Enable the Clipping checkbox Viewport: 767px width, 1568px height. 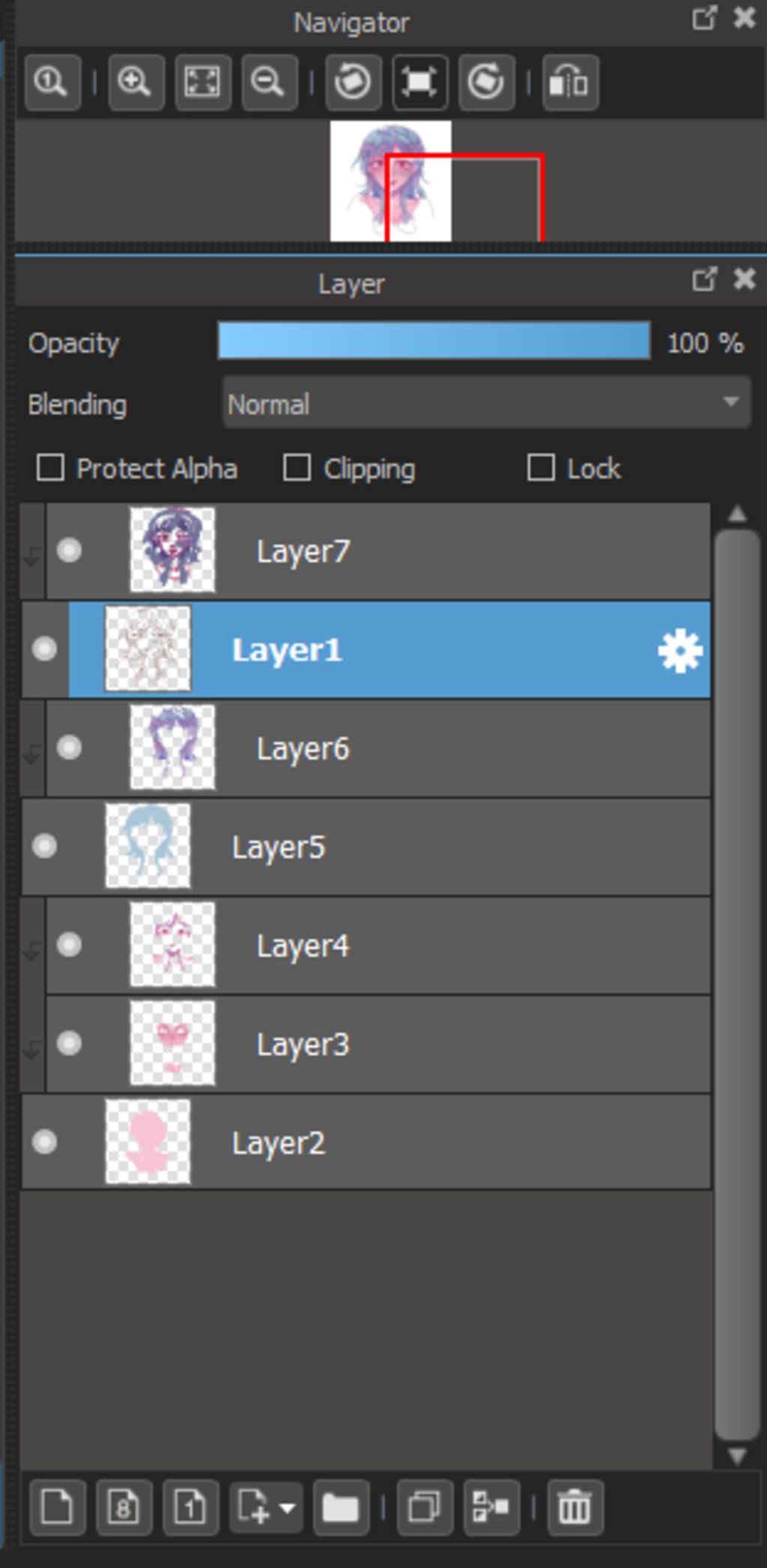pyautogui.click(x=297, y=468)
